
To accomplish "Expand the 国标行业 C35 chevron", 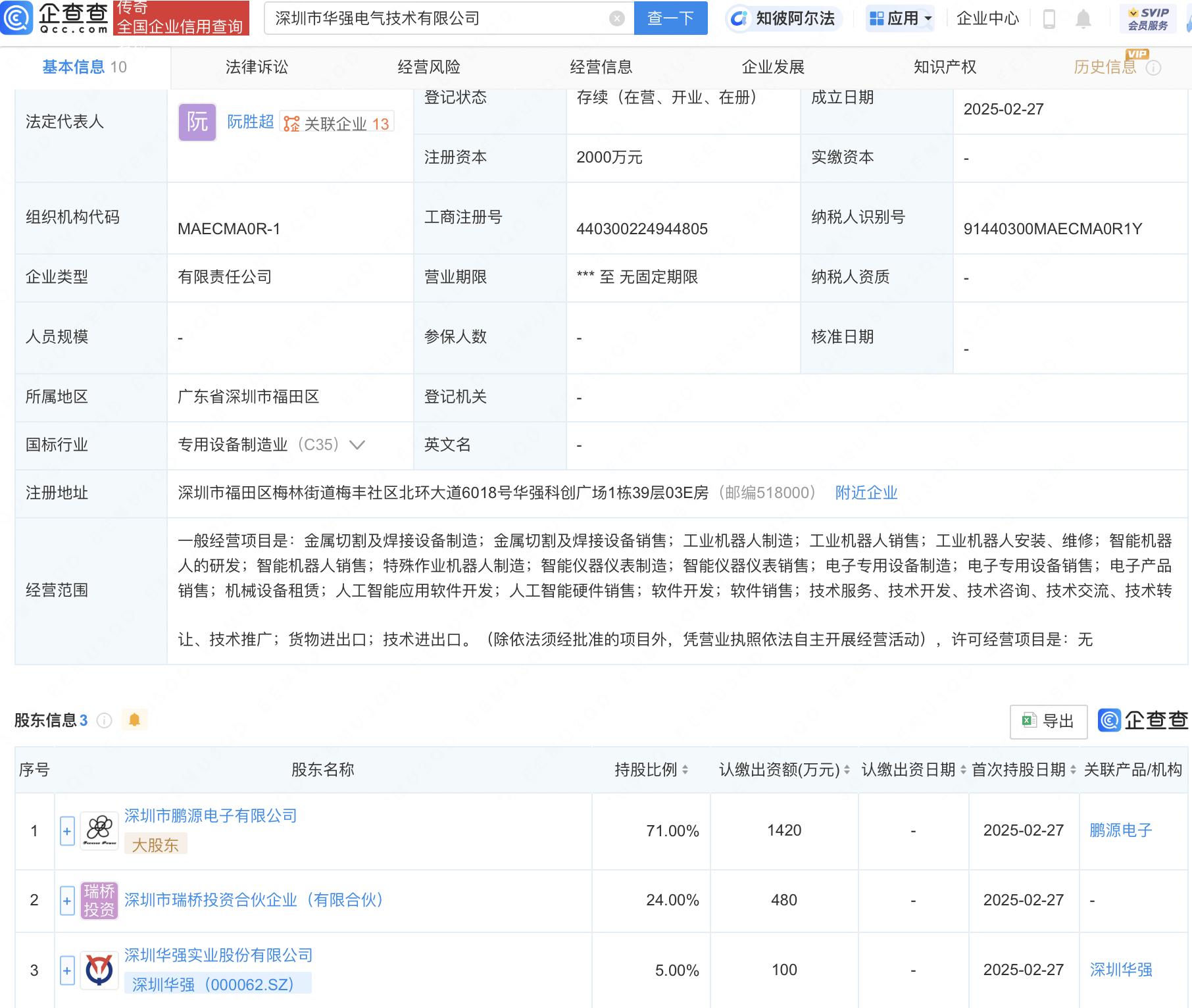I will [x=357, y=445].
